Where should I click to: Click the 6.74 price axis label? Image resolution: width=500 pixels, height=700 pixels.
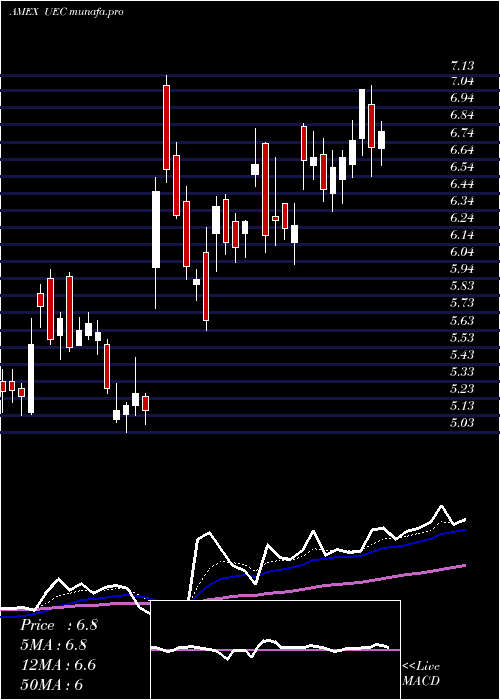pyautogui.click(x=462, y=133)
